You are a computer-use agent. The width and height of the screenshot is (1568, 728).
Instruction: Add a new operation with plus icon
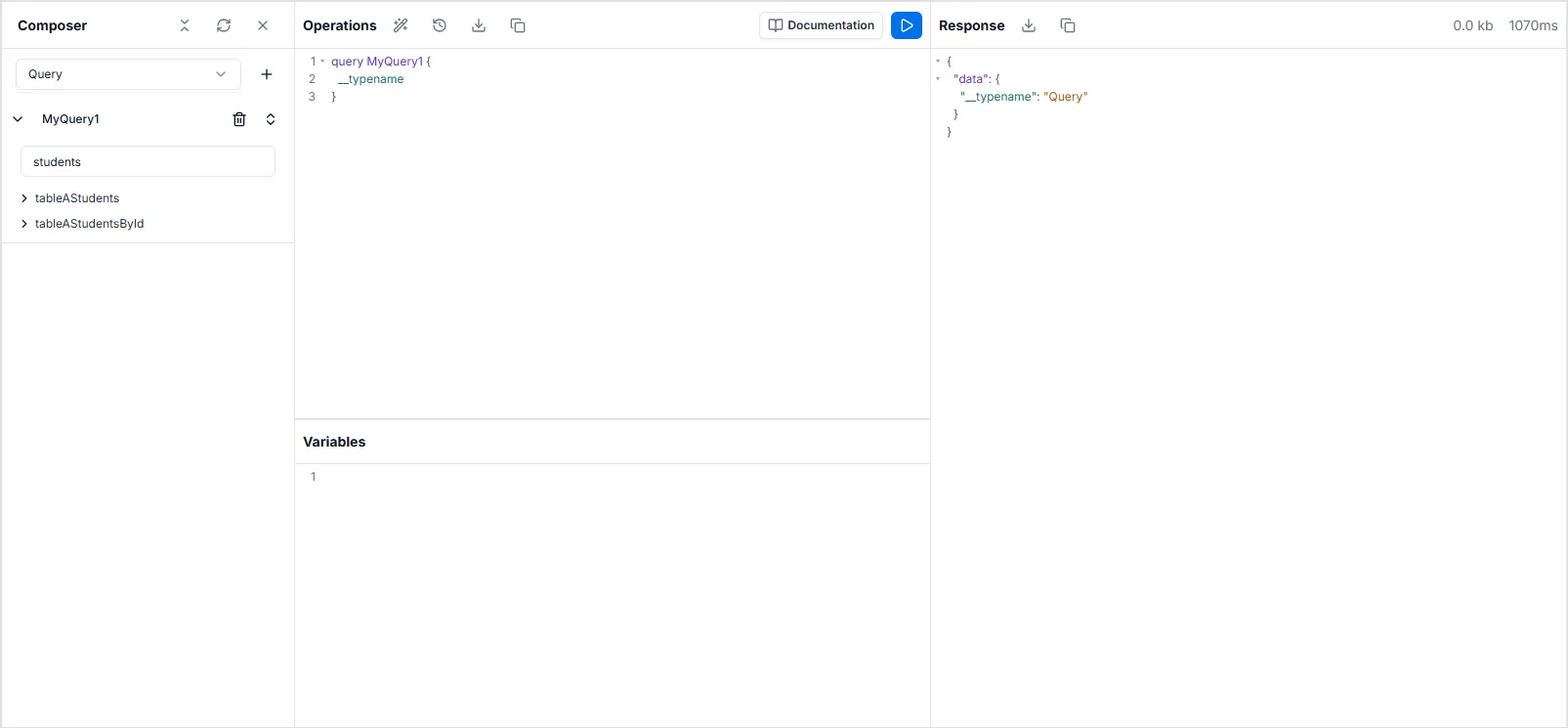click(267, 74)
